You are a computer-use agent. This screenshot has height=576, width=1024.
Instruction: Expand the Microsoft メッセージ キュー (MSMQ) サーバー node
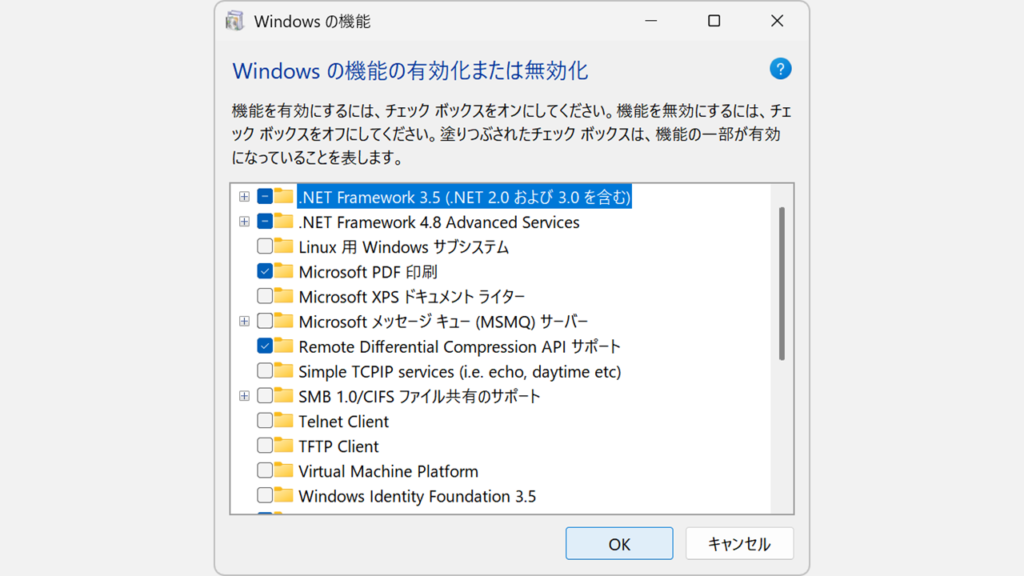coord(244,321)
